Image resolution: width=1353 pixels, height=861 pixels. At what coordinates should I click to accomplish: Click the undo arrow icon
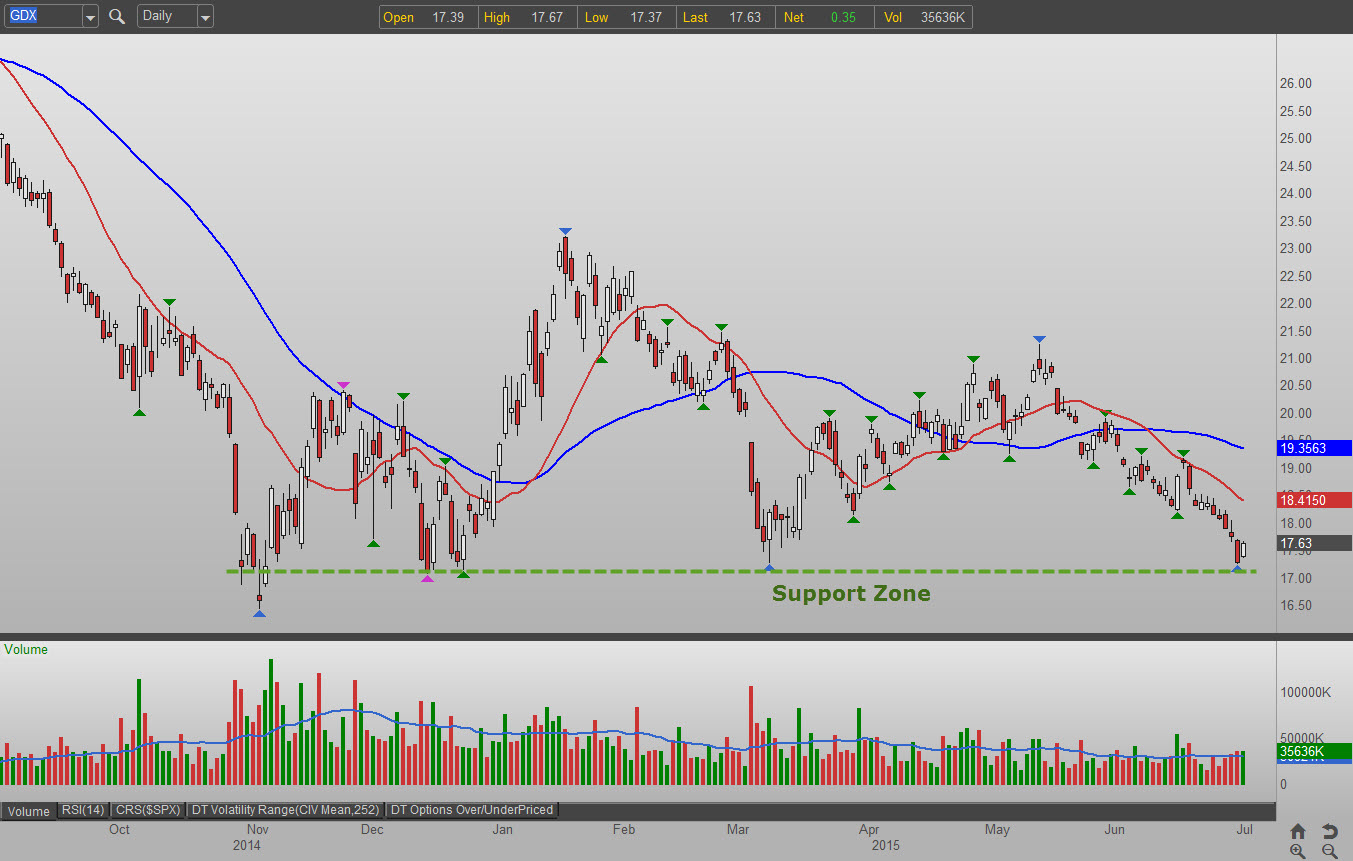click(x=1329, y=831)
